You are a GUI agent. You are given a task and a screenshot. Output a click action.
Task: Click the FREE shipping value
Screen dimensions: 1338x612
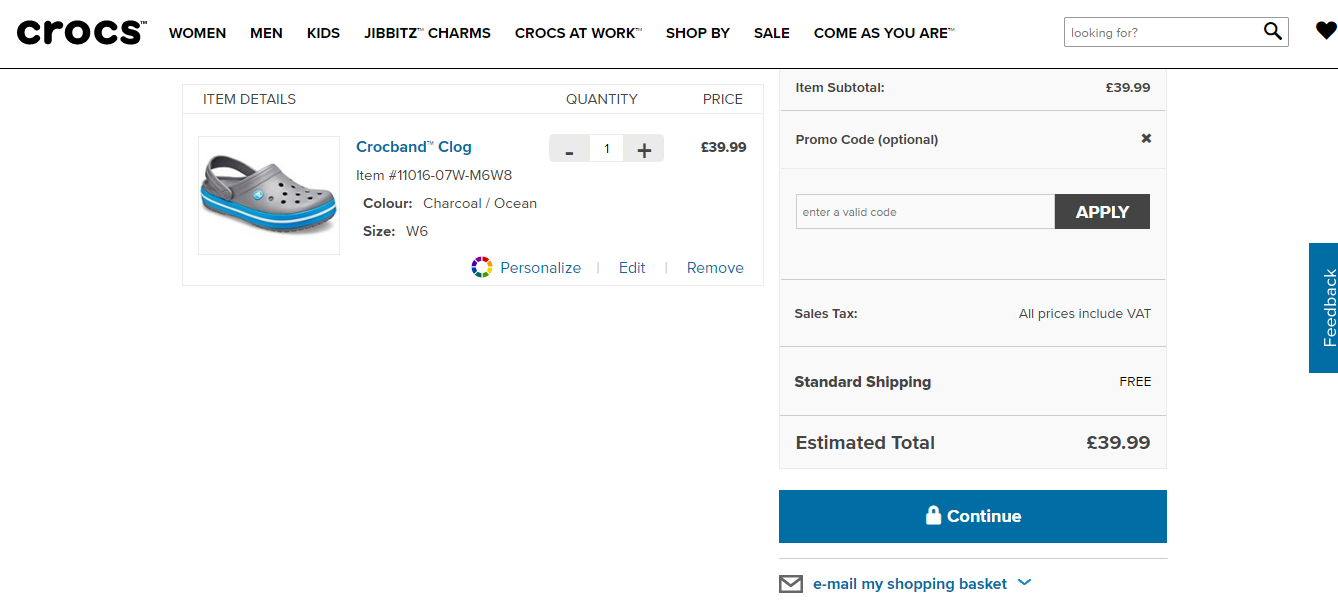pos(1135,382)
